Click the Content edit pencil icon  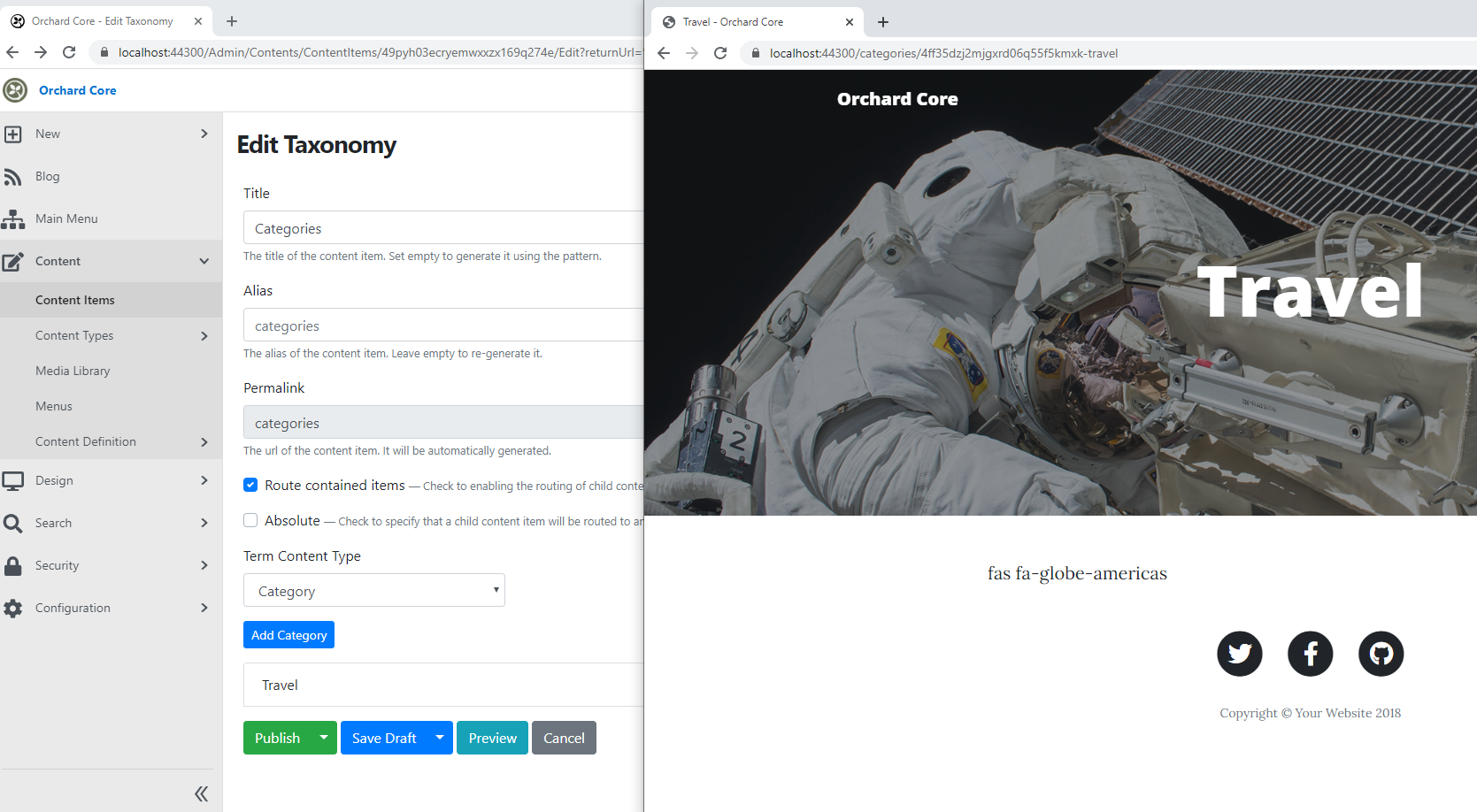coord(12,262)
